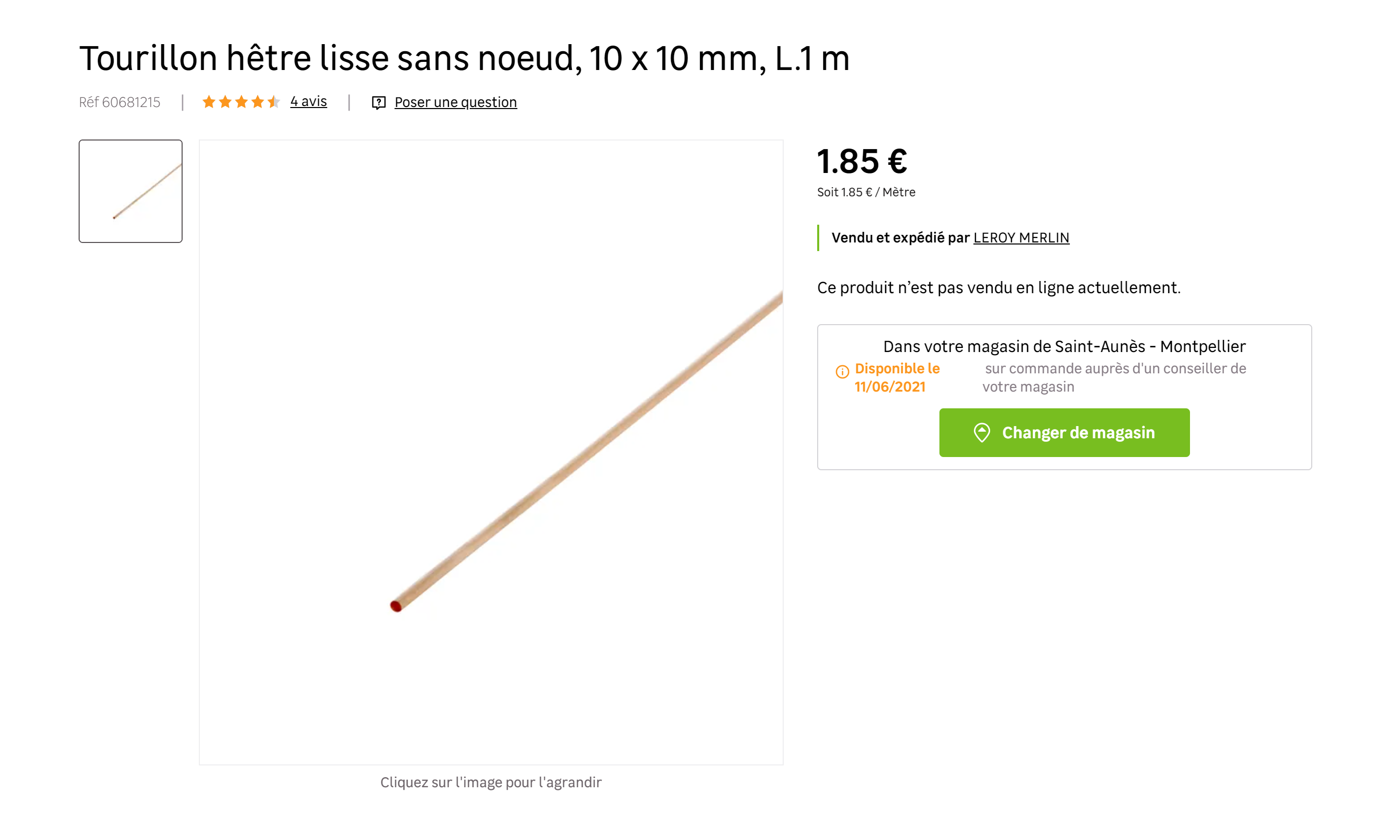Click the Disponible le 11/06/2021 availability text

click(896, 377)
